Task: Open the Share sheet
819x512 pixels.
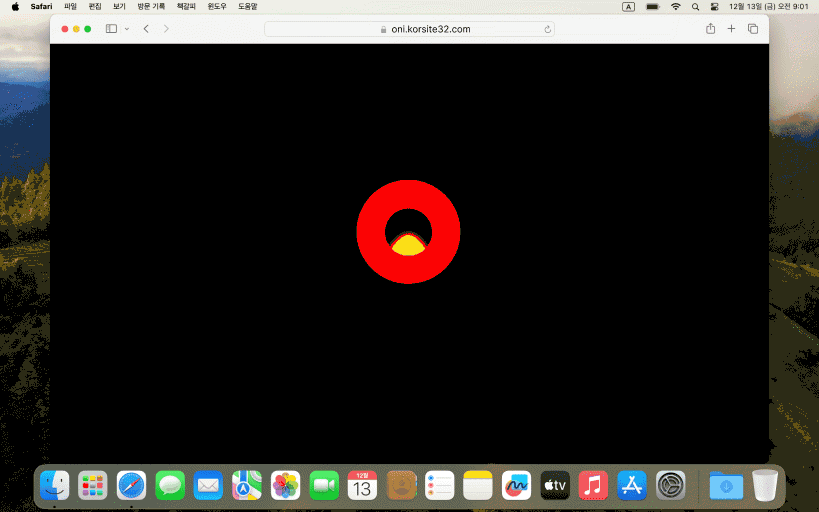Action: pyautogui.click(x=710, y=29)
